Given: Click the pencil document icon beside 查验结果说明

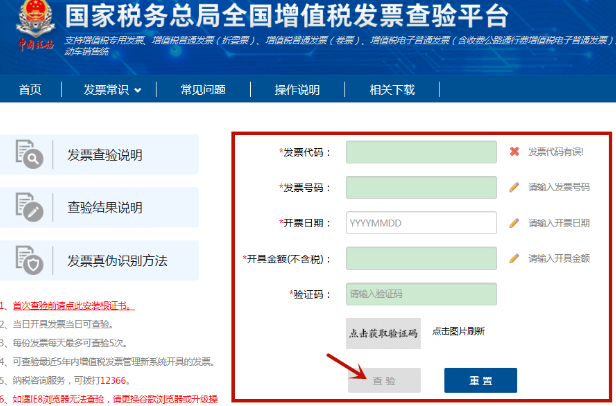Looking at the screenshot, I should pyautogui.click(x=27, y=207).
